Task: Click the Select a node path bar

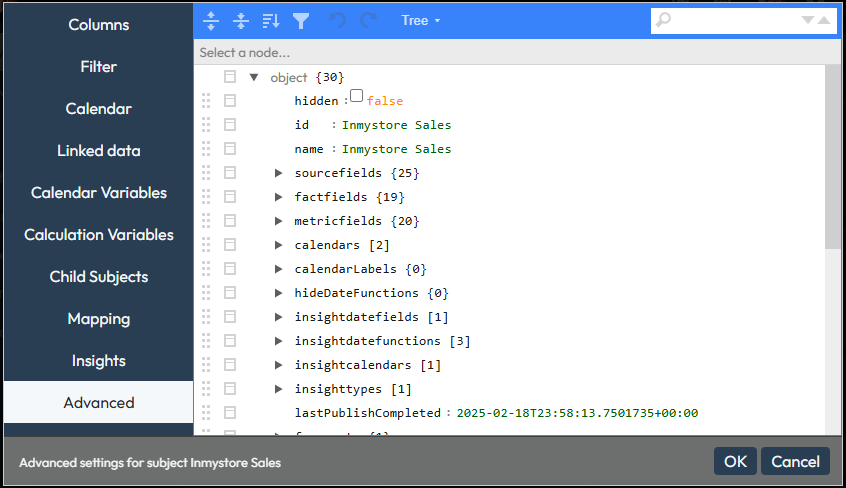Action: point(517,52)
